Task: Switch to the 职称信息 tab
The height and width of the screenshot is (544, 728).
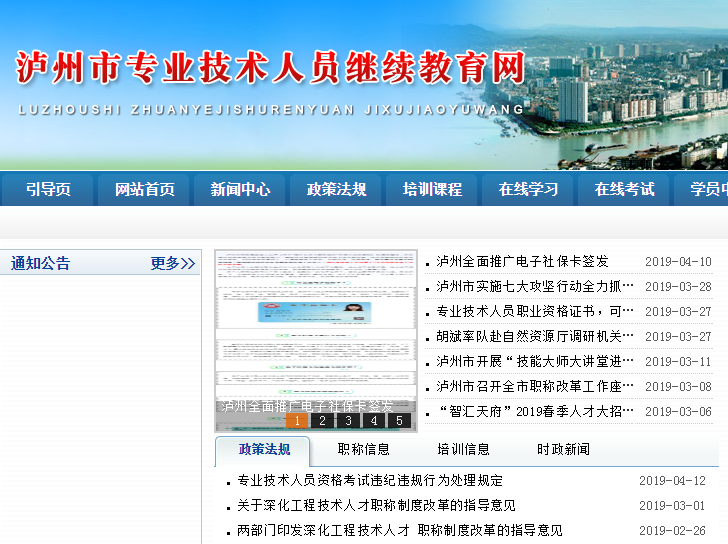Action: tap(364, 449)
